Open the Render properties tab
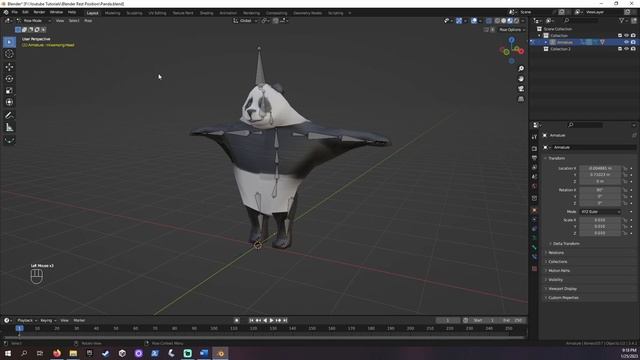 click(x=534, y=149)
